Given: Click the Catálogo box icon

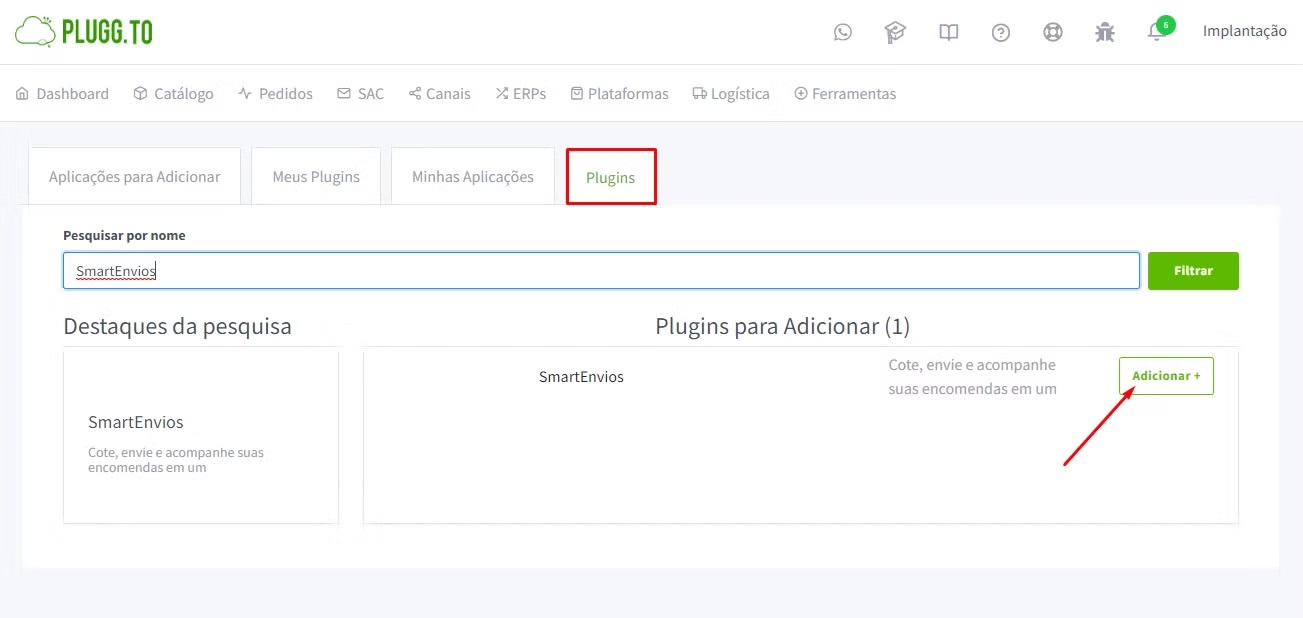Looking at the screenshot, I should point(140,93).
